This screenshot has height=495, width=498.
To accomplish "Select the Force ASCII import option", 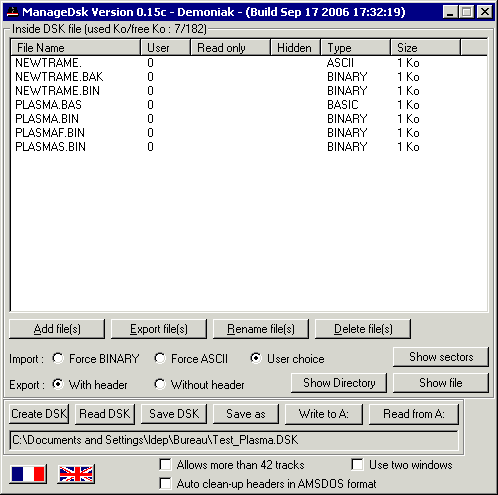I will pyautogui.click(x=160, y=359).
